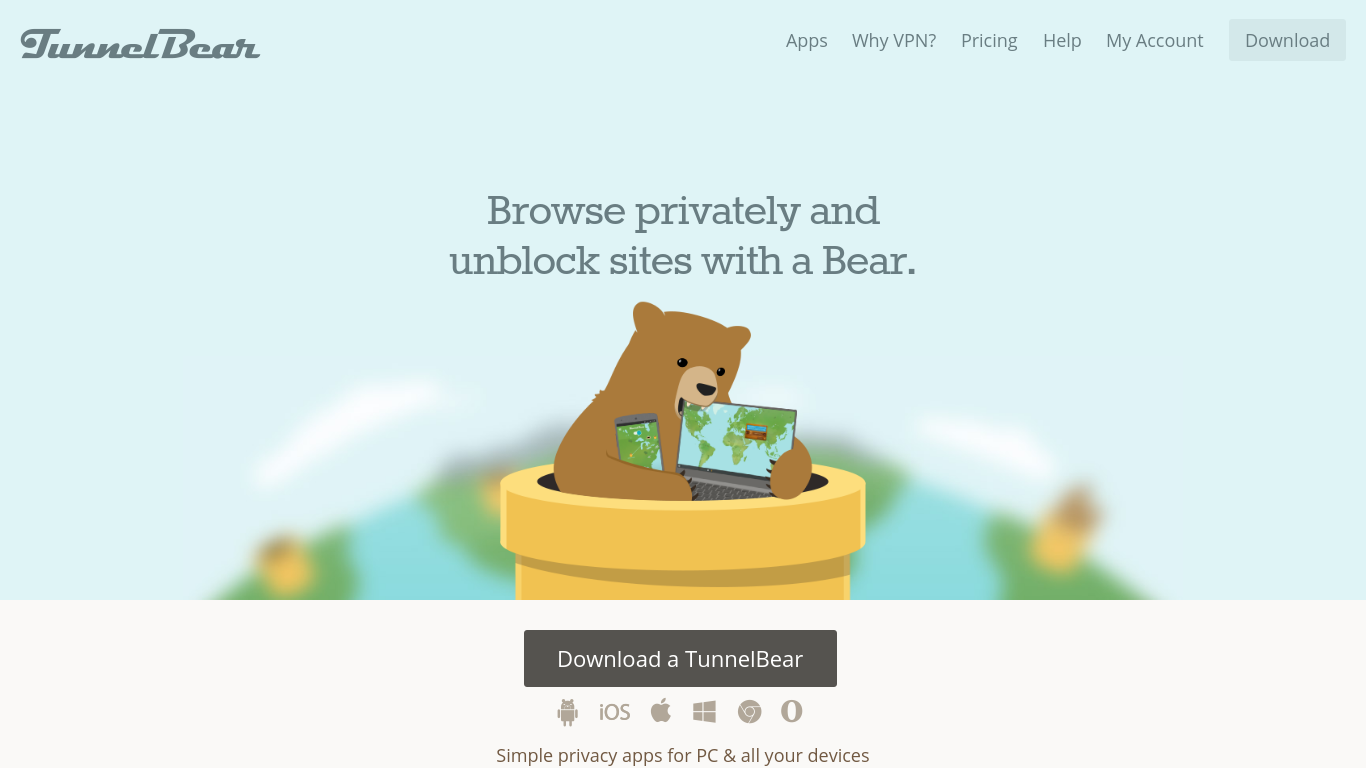Viewport: 1366px width, 768px height.
Task: Open the Why VPN? page
Action: tap(894, 40)
